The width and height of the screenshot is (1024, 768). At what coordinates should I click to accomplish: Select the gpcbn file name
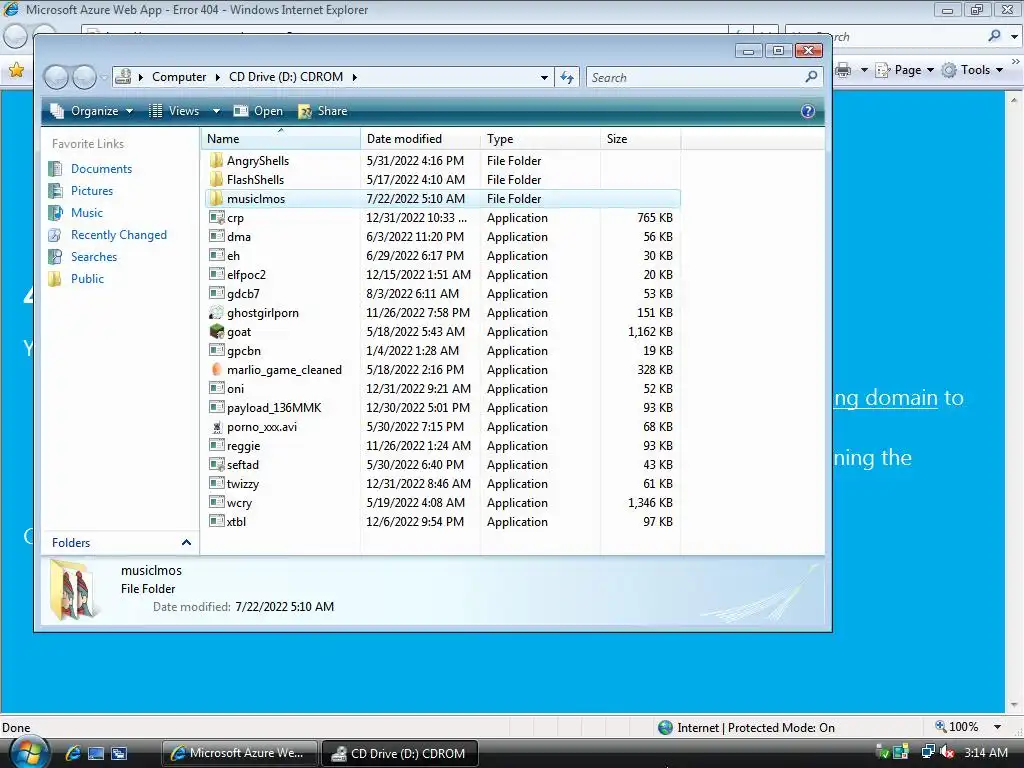(x=244, y=351)
